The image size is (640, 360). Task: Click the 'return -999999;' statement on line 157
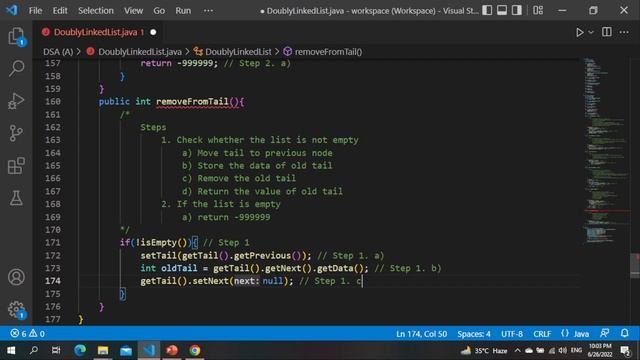tap(179, 63)
